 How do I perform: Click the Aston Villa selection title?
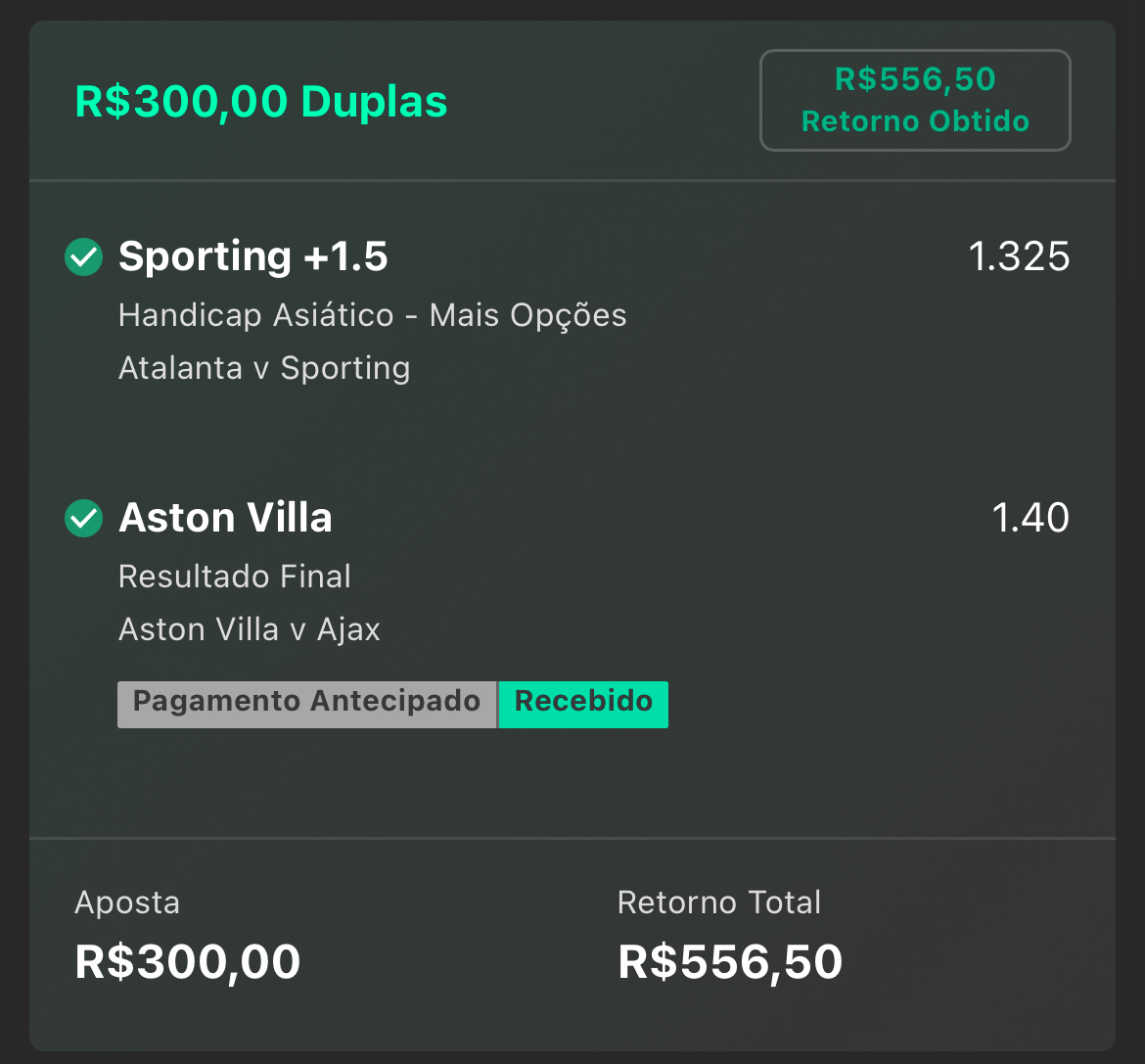(225, 518)
